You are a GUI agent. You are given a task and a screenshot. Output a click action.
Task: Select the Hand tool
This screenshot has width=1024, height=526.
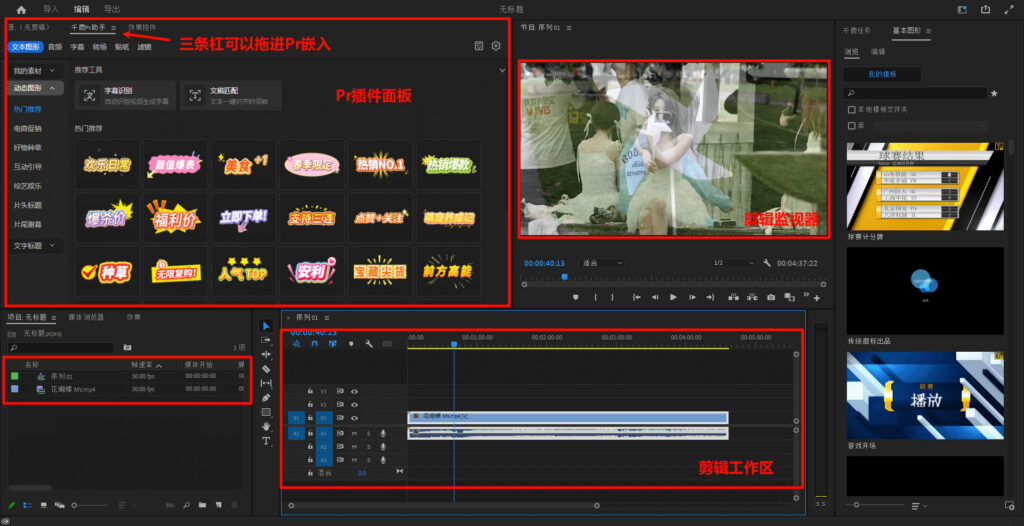(266, 427)
